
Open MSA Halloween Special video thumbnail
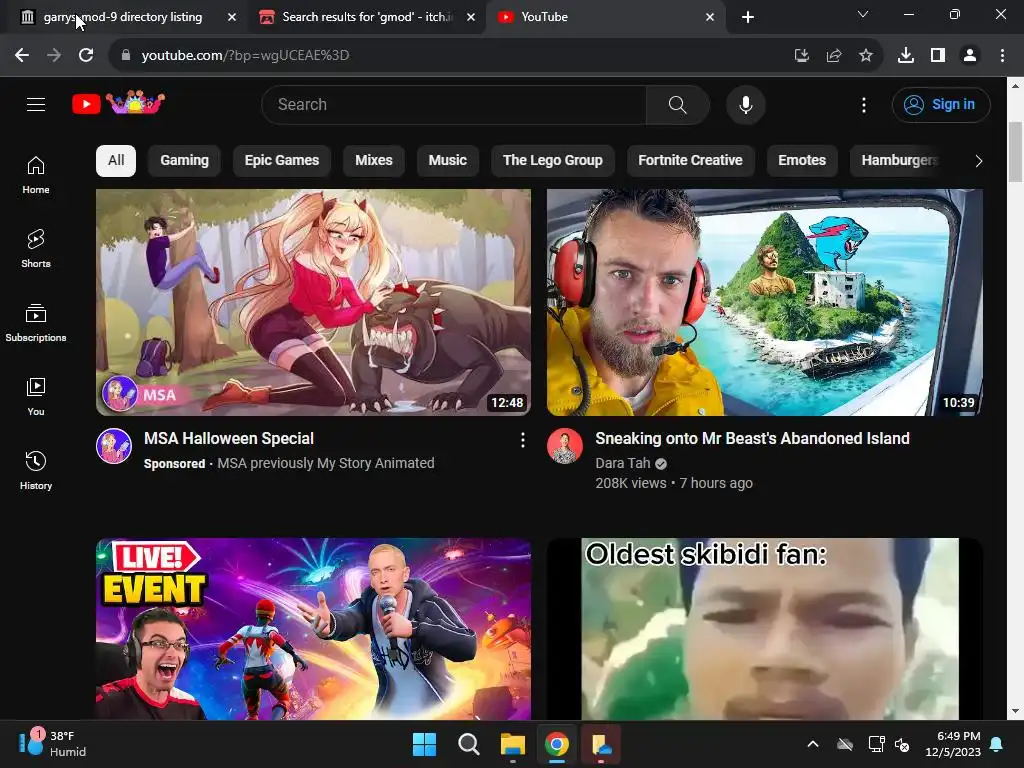click(x=313, y=302)
